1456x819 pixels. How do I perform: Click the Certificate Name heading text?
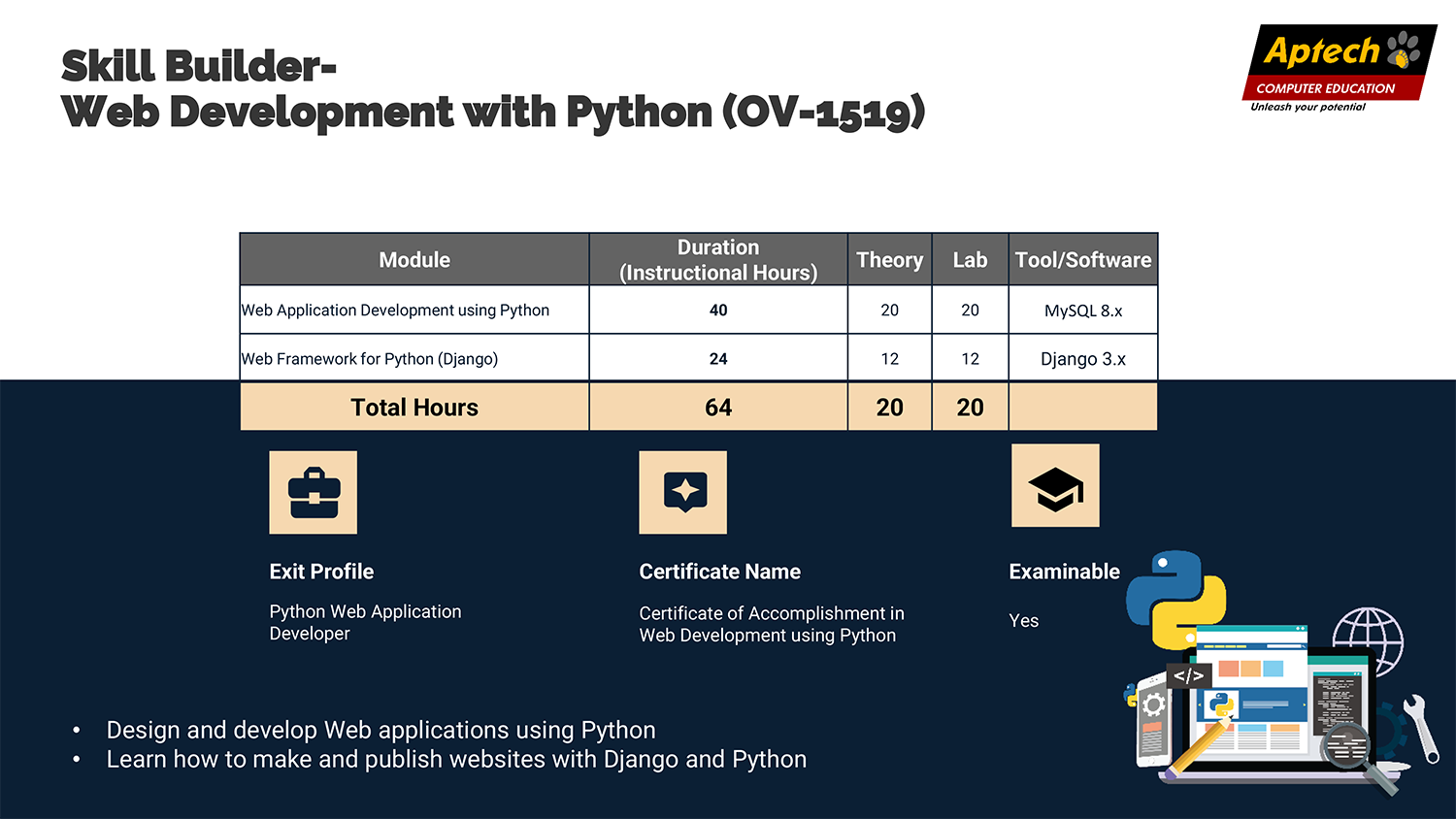(719, 572)
